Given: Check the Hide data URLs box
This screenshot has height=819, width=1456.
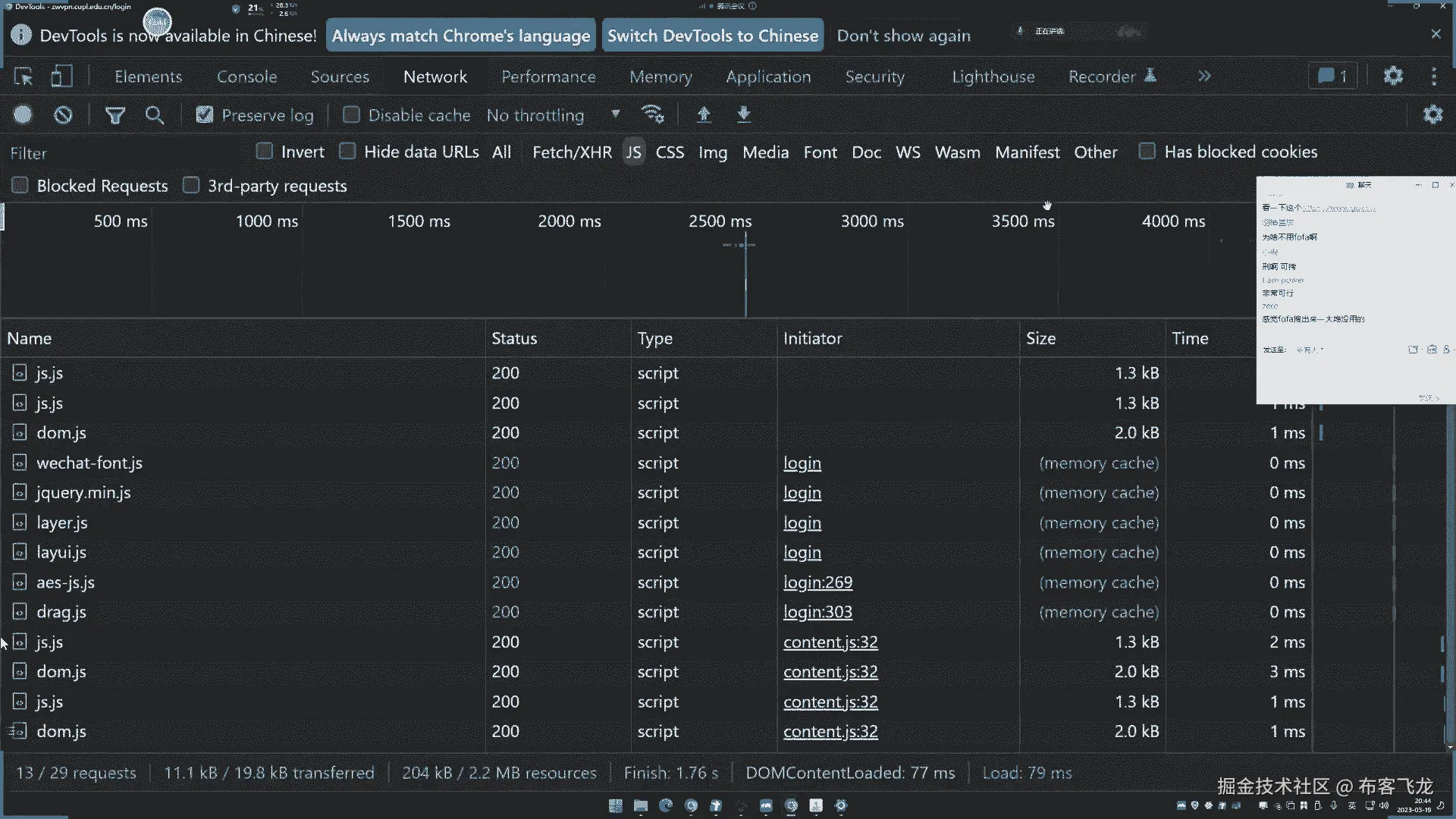Looking at the screenshot, I should (x=347, y=151).
